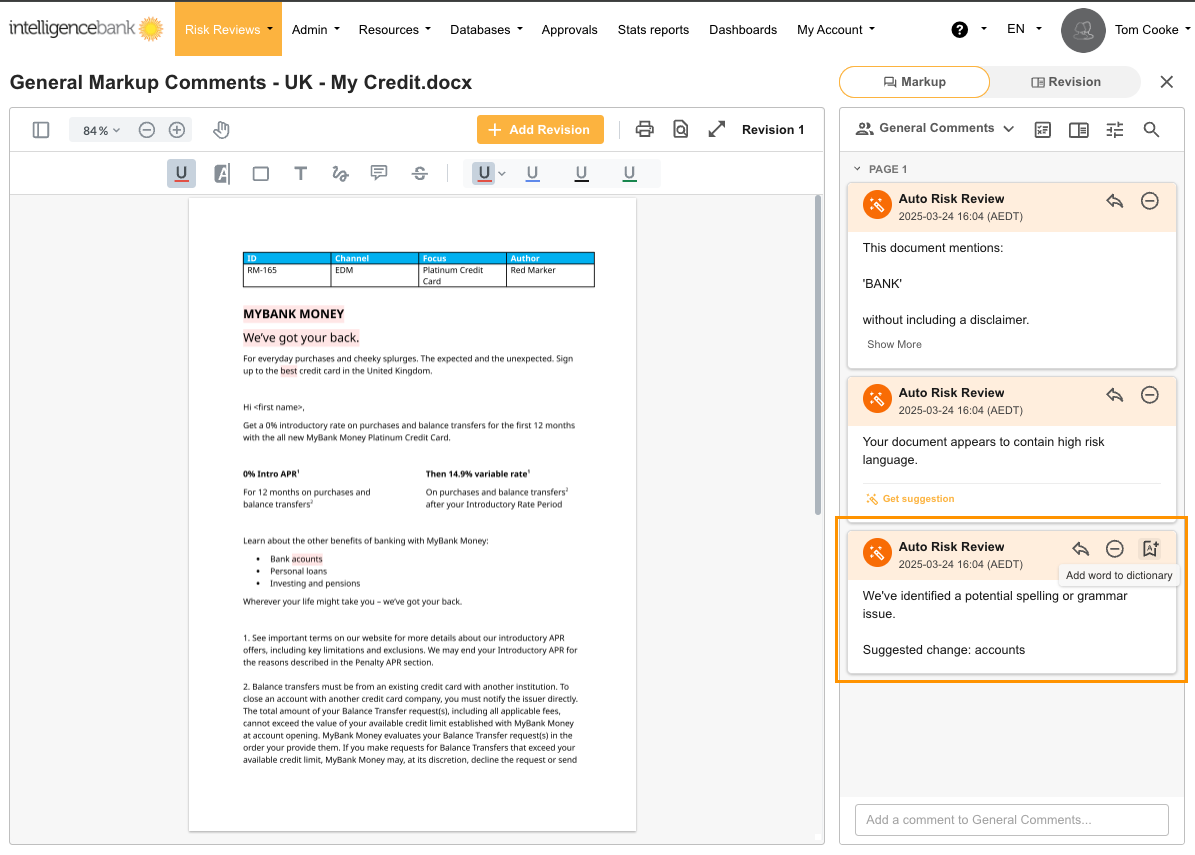Open the search comments magnifier icon
This screenshot has width=1195, height=855.
[x=1151, y=129]
